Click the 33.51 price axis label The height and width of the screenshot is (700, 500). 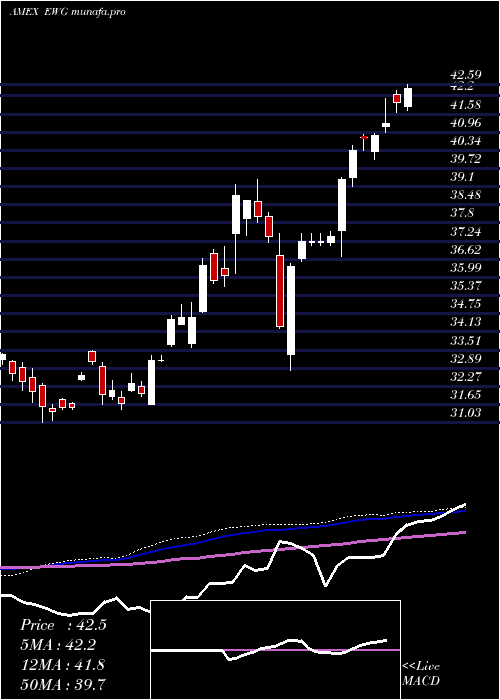pyautogui.click(x=465, y=341)
